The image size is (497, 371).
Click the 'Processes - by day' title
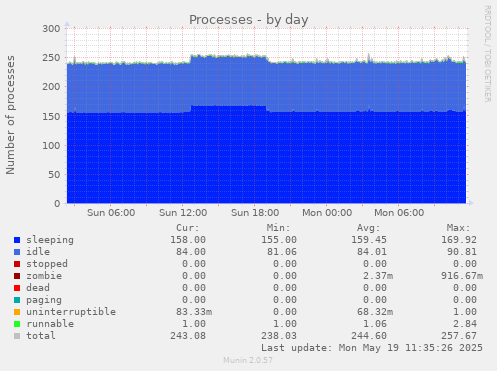pyautogui.click(x=249, y=20)
